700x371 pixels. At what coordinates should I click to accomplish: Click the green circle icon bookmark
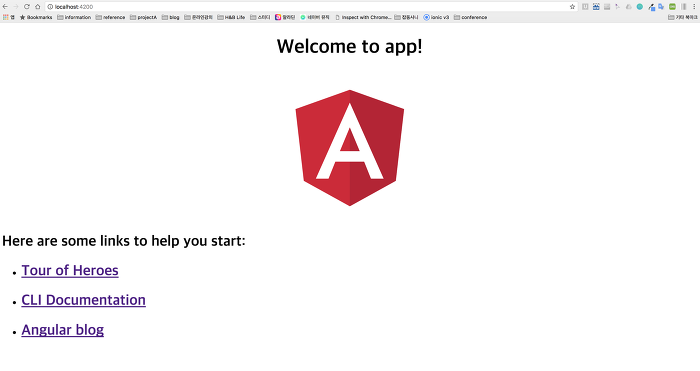click(315, 17)
